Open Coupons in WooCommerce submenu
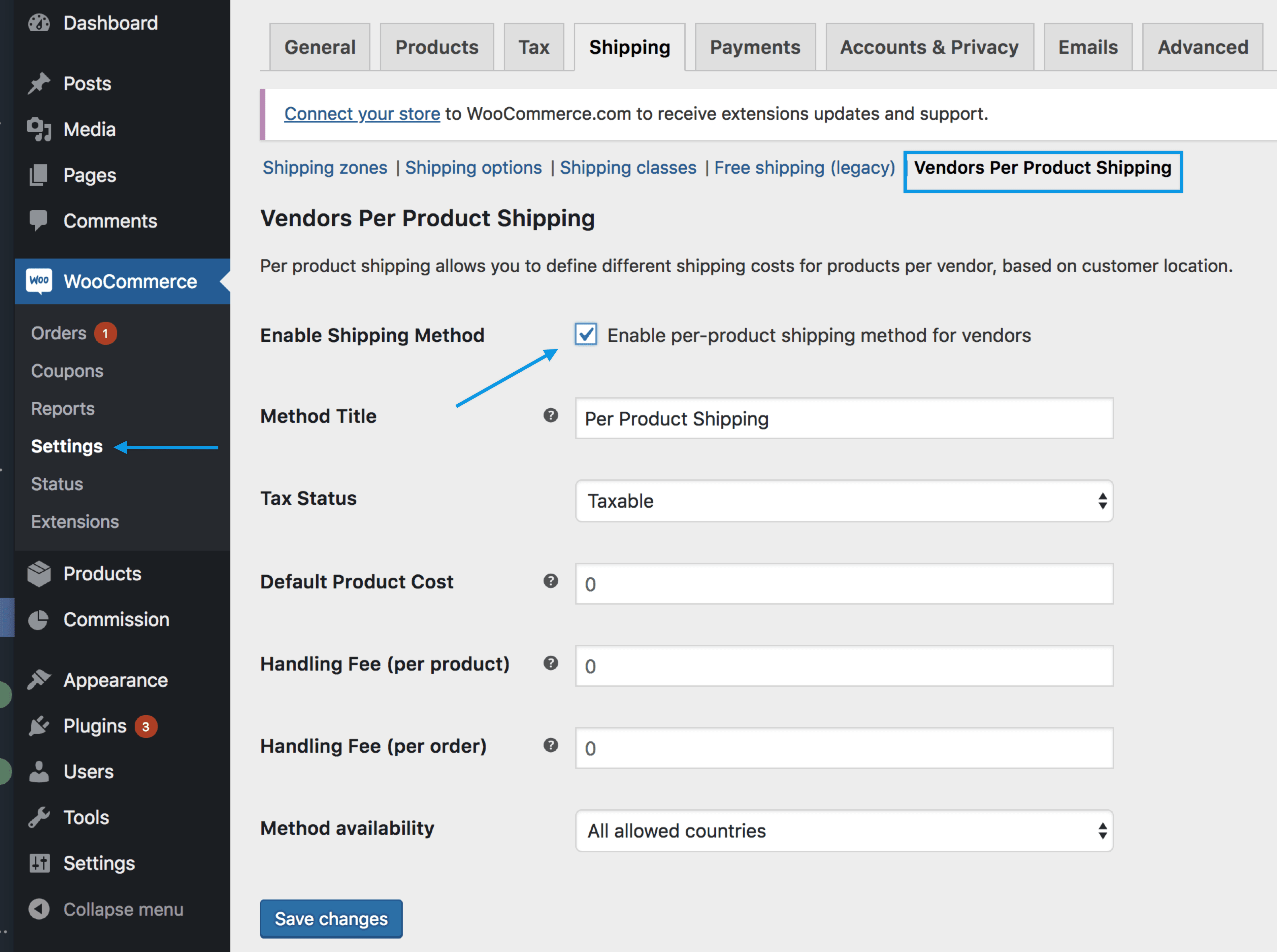Screen dimensions: 1277x952 (67, 371)
